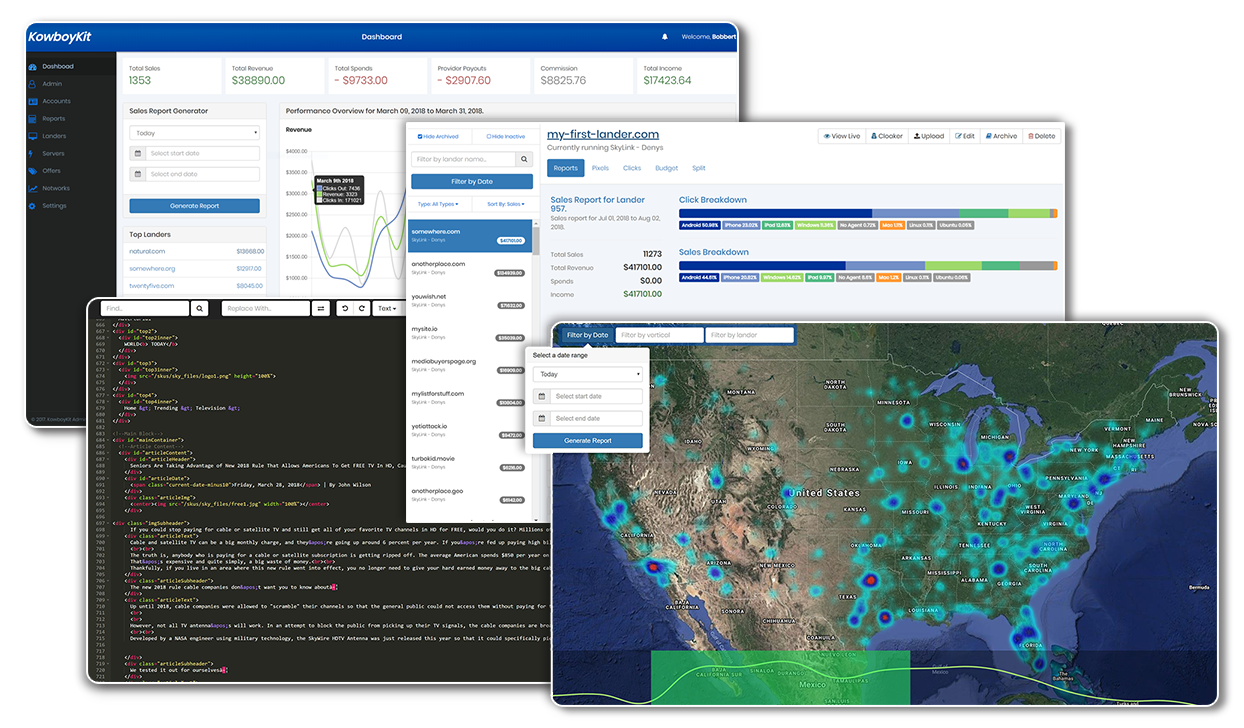Click the Find search magnifier icon
Image resolution: width=1244 pixels, height=728 pixels.
tap(200, 309)
